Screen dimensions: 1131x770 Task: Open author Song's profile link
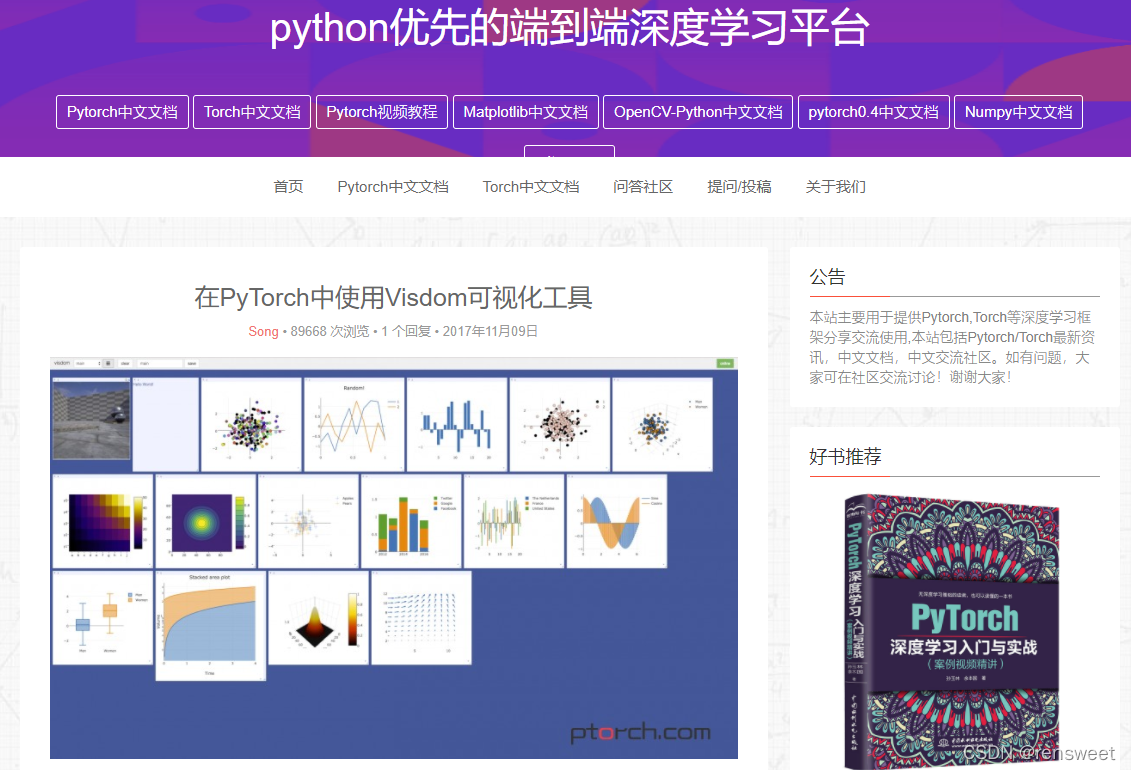pos(263,331)
